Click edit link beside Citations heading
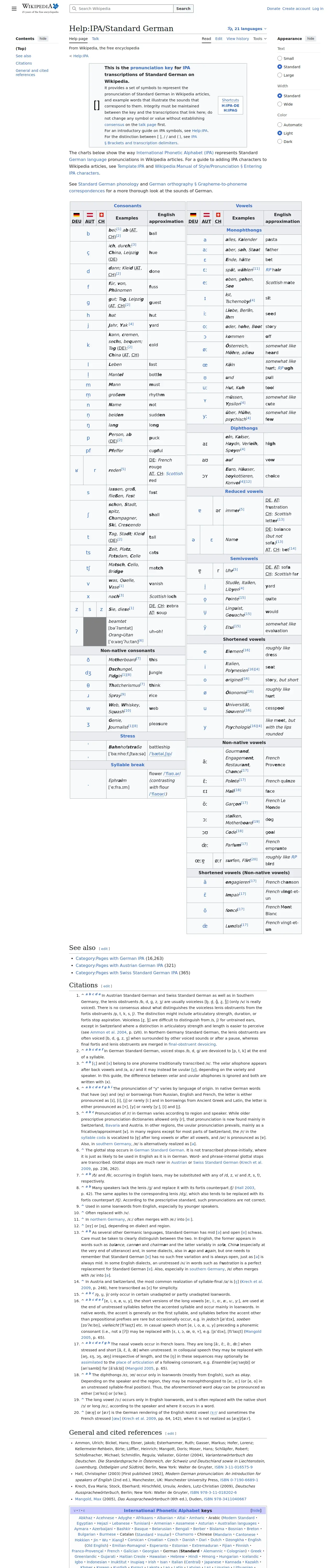336x1568 pixels. pyautogui.click(x=107, y=986)
